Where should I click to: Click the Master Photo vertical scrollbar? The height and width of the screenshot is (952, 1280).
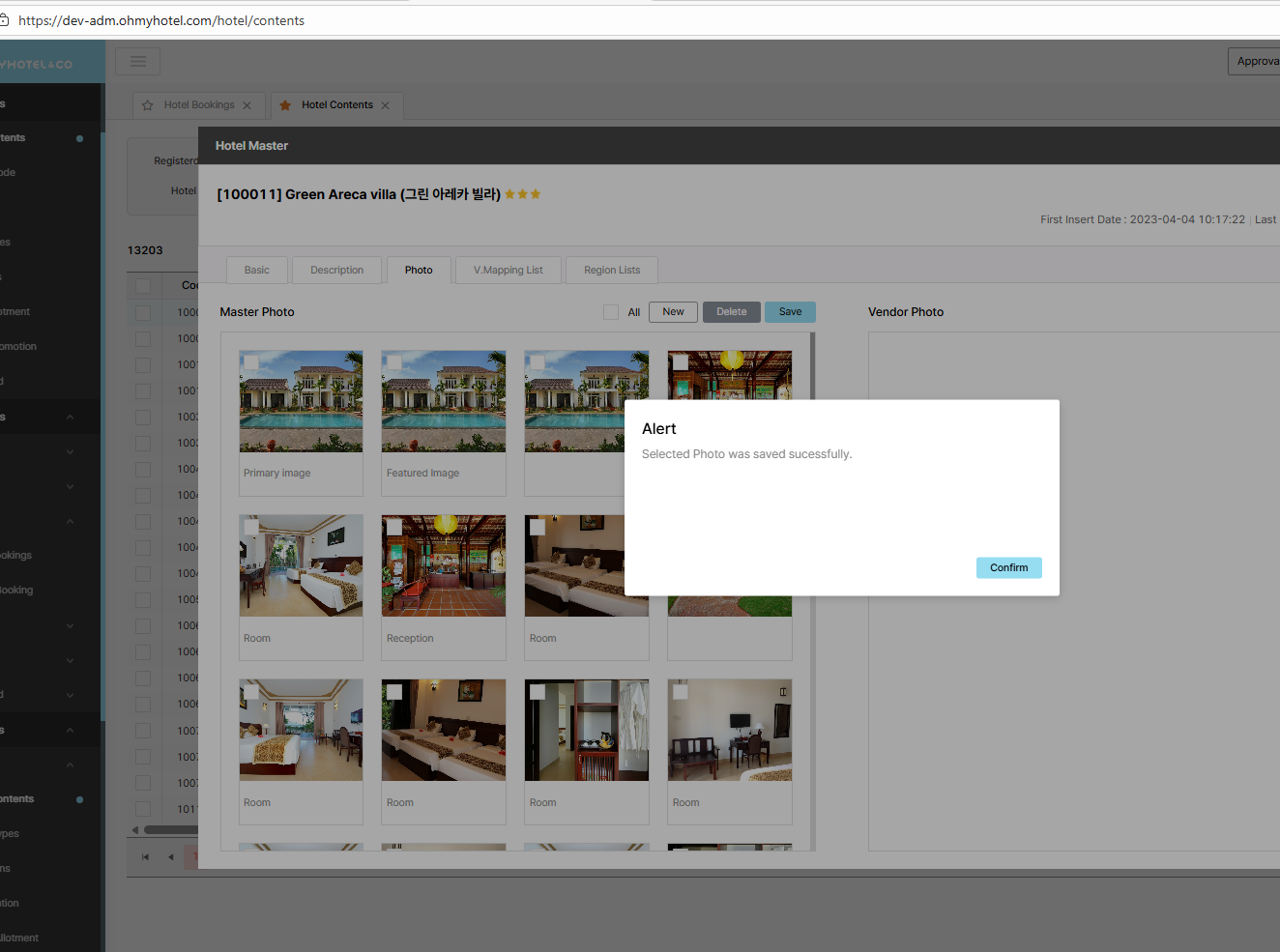[813, 591]
